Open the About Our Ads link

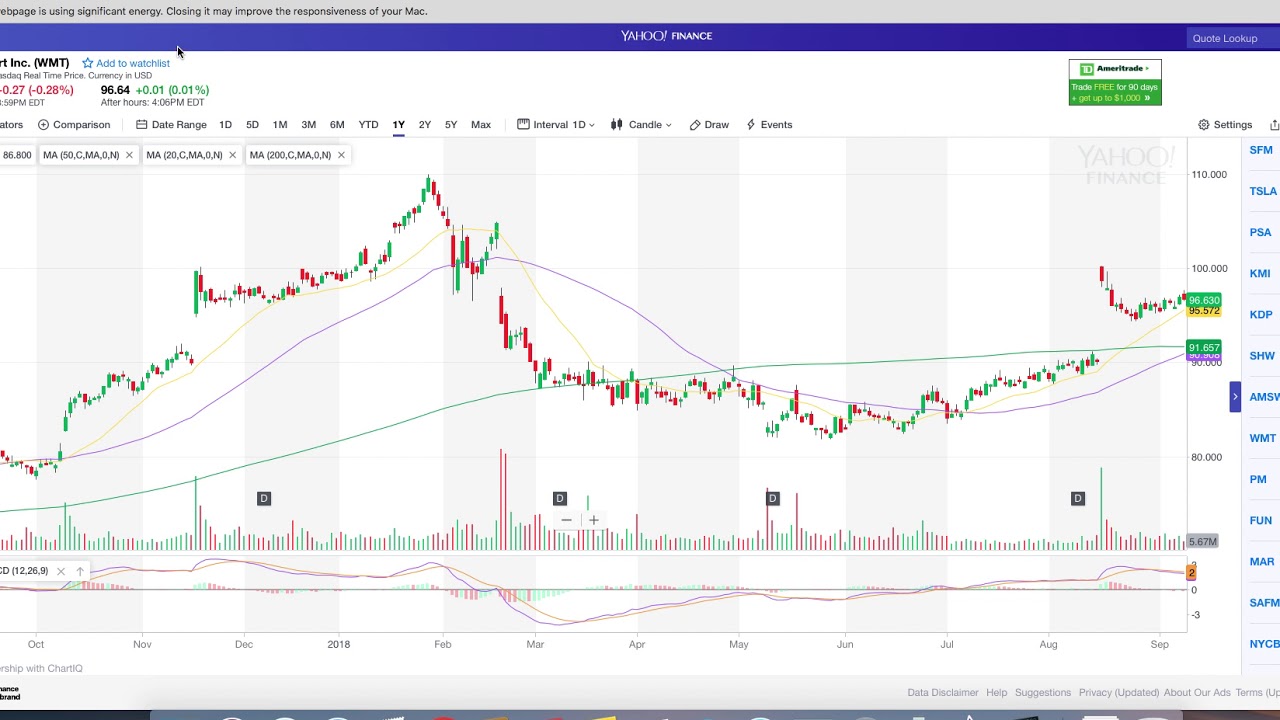pos(1197,692)
